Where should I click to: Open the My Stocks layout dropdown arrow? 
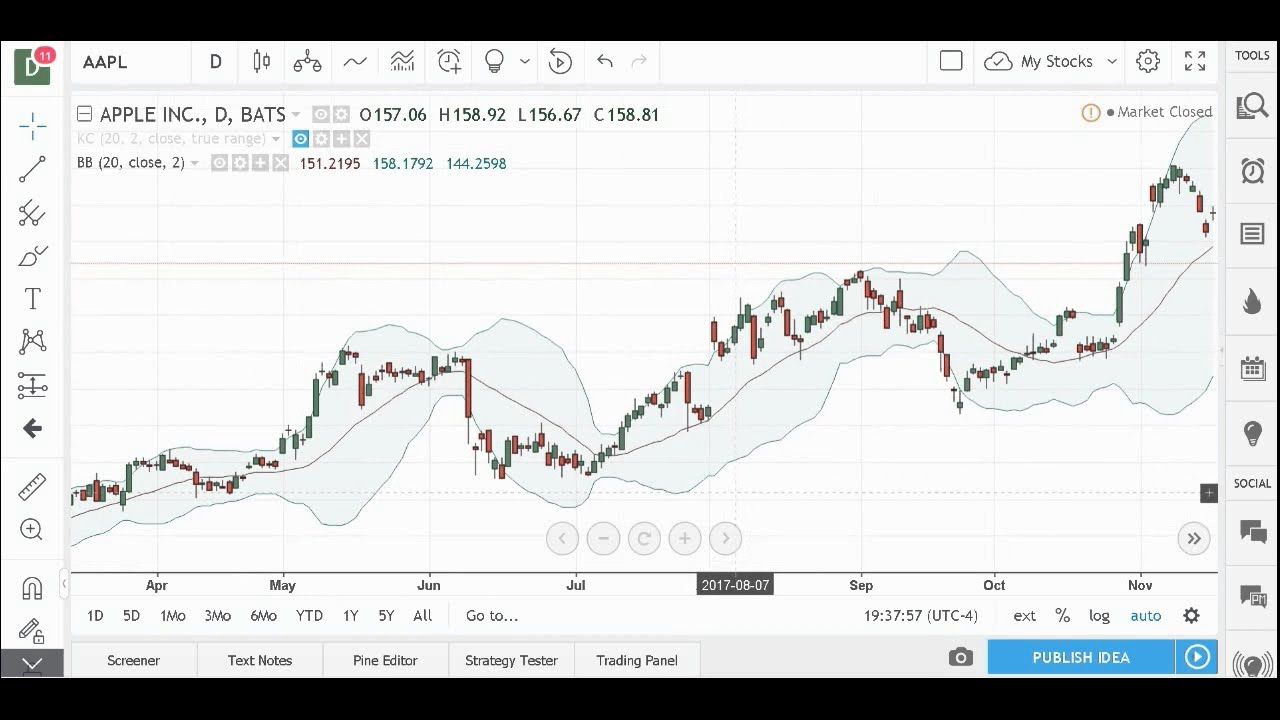point(1111,62)
